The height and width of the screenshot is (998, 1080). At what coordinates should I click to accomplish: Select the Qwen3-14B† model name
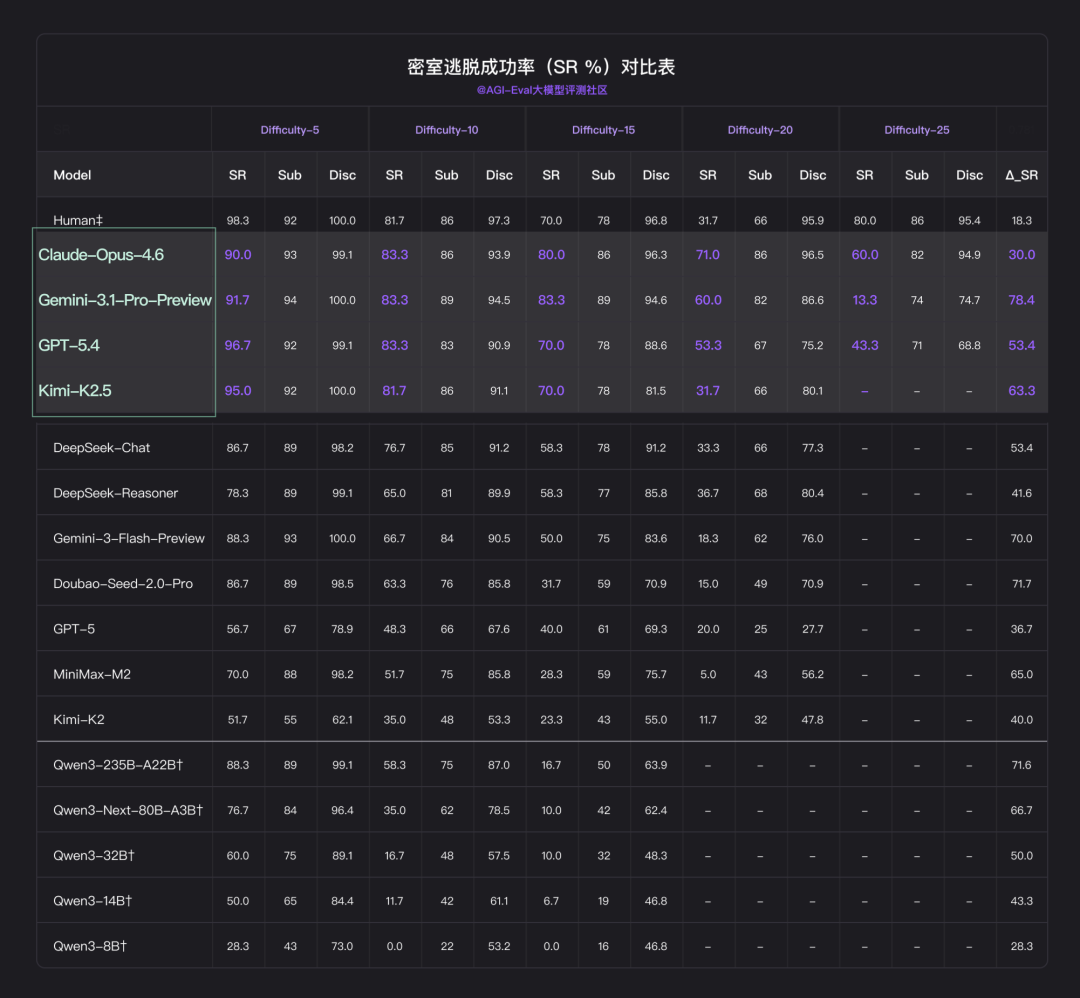(92, 901)
